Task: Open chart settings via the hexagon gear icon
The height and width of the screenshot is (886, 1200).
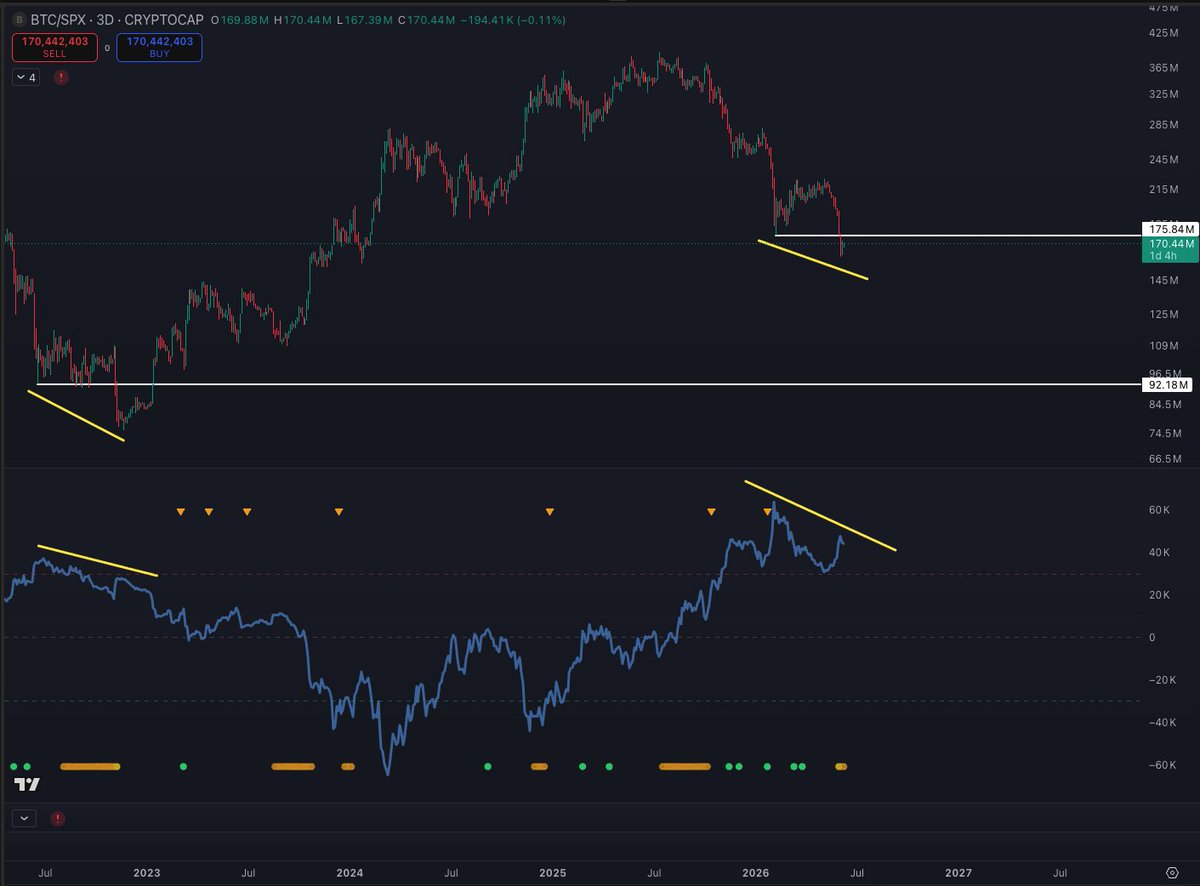Action: point(1171,872)
